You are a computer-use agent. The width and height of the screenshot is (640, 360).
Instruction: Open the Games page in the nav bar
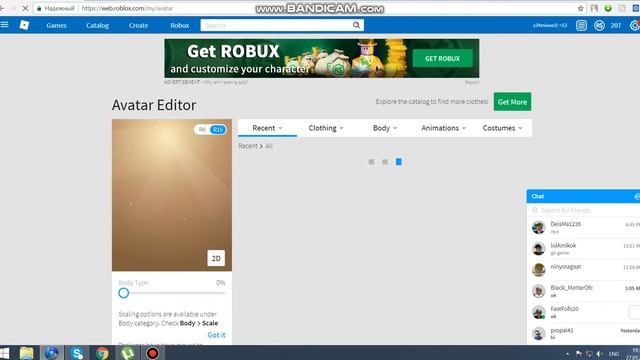(x=56, y=25)
